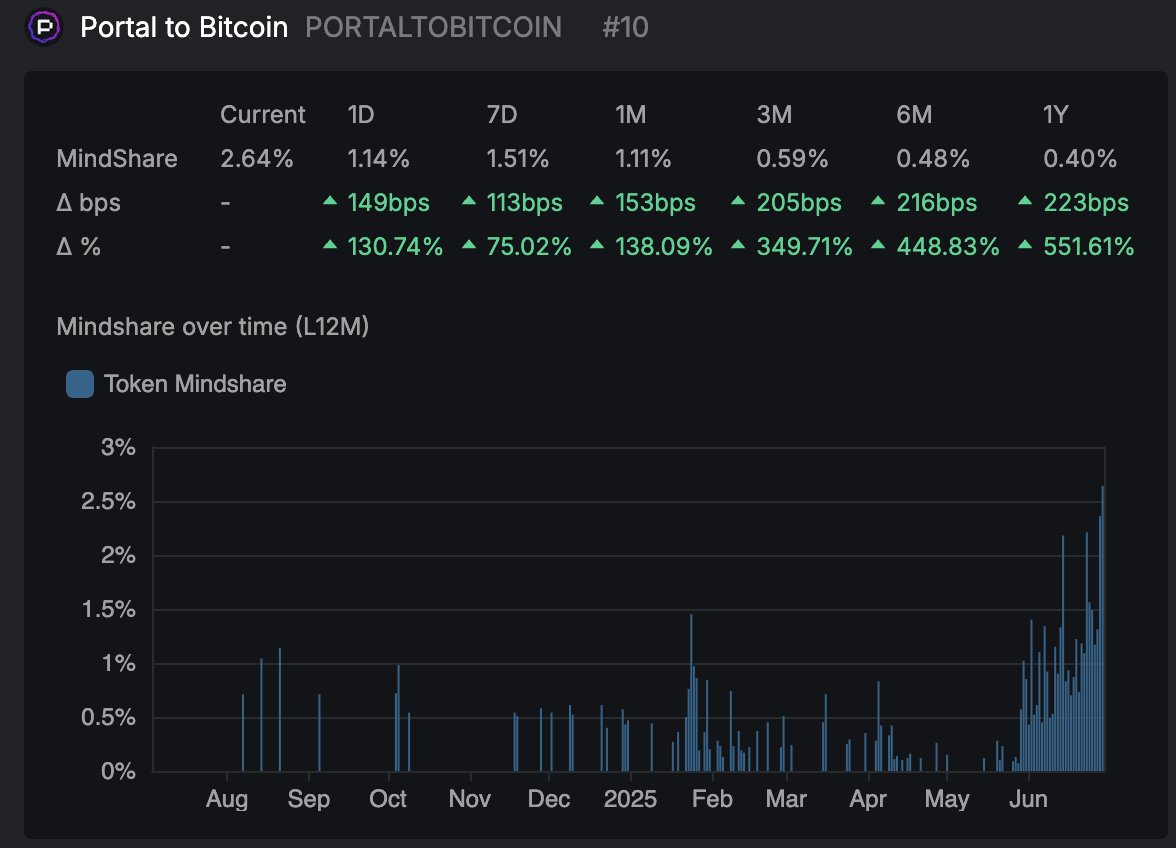Image resolution: width=1176 pixels, height=848 pixels.
Task: Click the 0.5% y-axis label
Action: pyautogui.click(x=108, y=718)
